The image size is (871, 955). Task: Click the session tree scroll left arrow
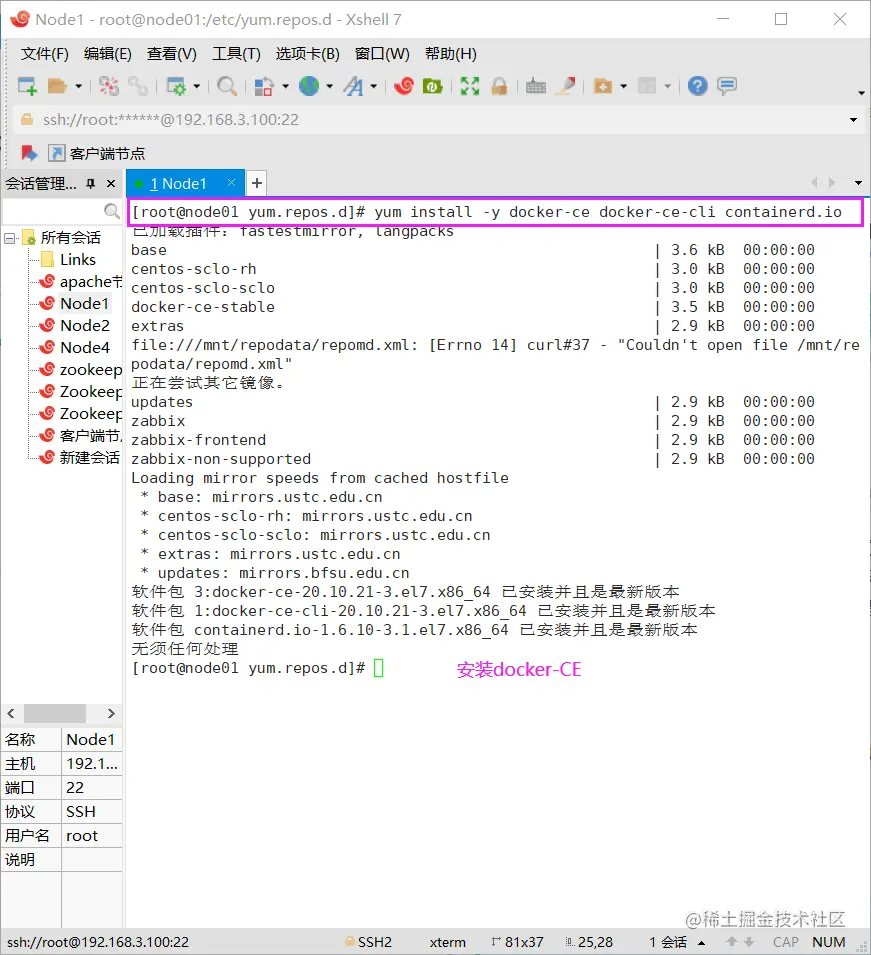[11, 713]
